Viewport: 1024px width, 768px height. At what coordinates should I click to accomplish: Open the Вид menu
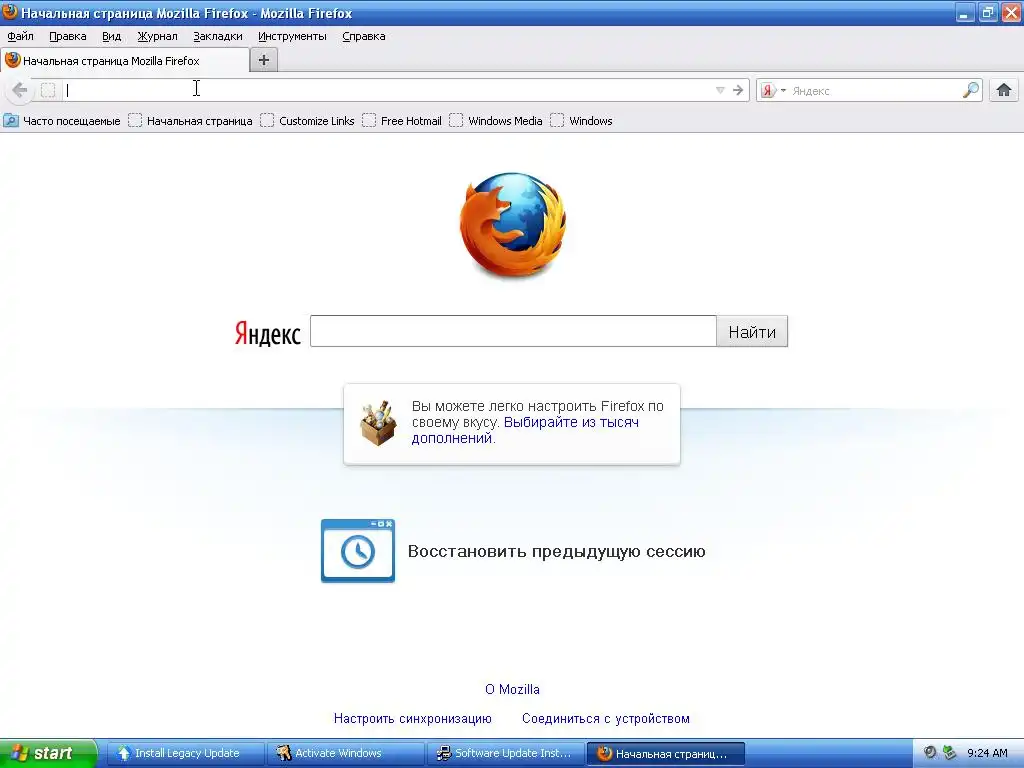coord(112,37)
